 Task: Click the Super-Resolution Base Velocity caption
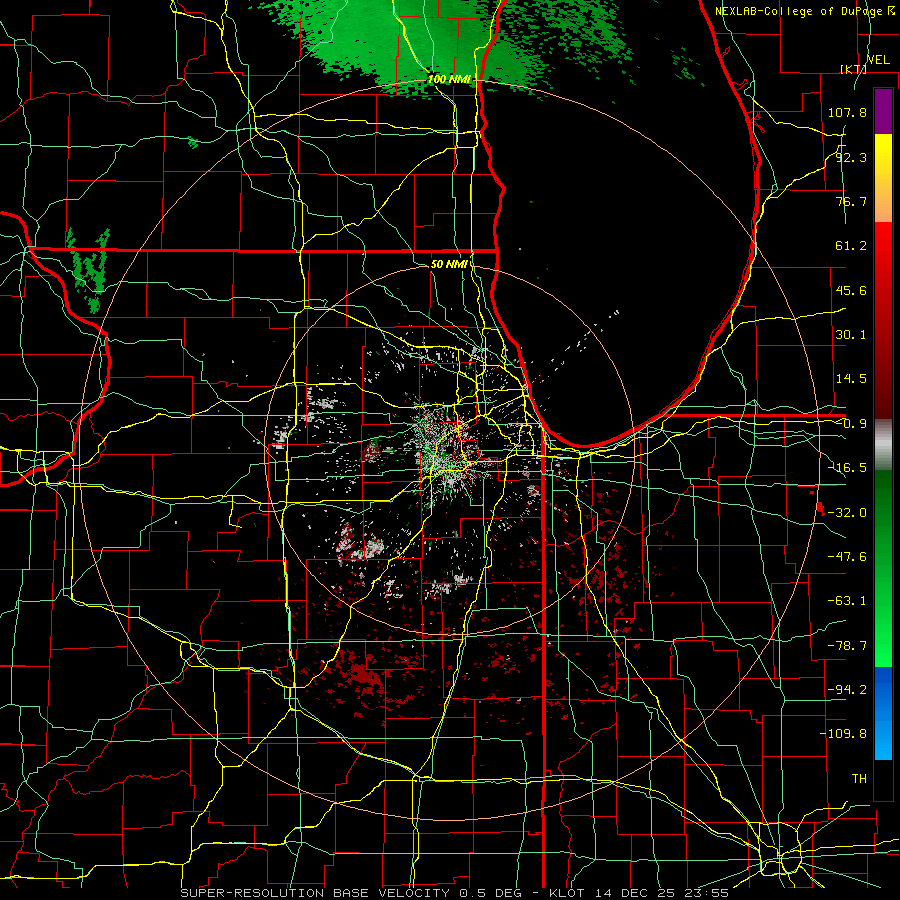tap(455, 893)
